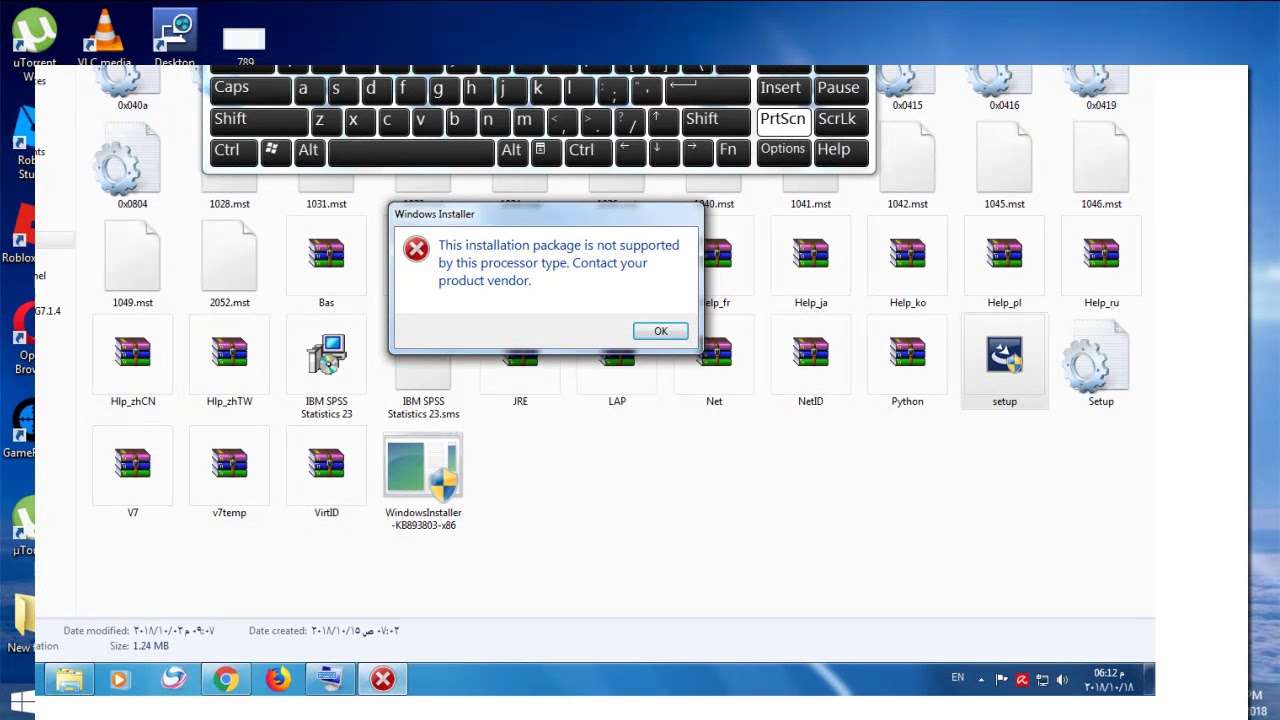
Task: Select the LAP file label
Action: pyautogui.click(x=617, y=401)
